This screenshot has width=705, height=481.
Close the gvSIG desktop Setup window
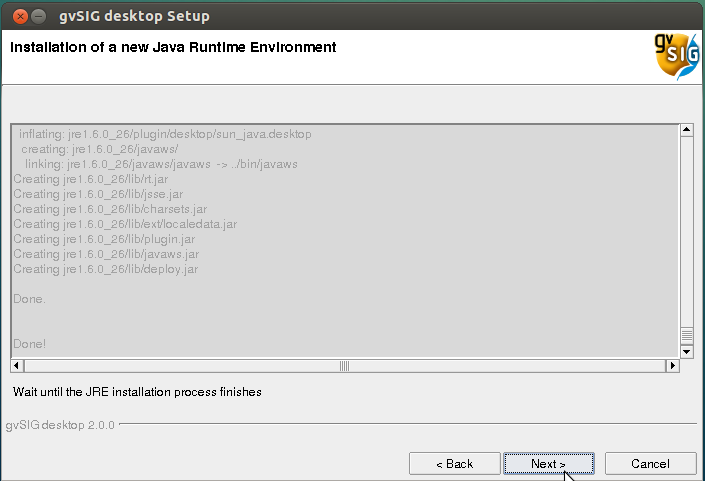[17, 17]
